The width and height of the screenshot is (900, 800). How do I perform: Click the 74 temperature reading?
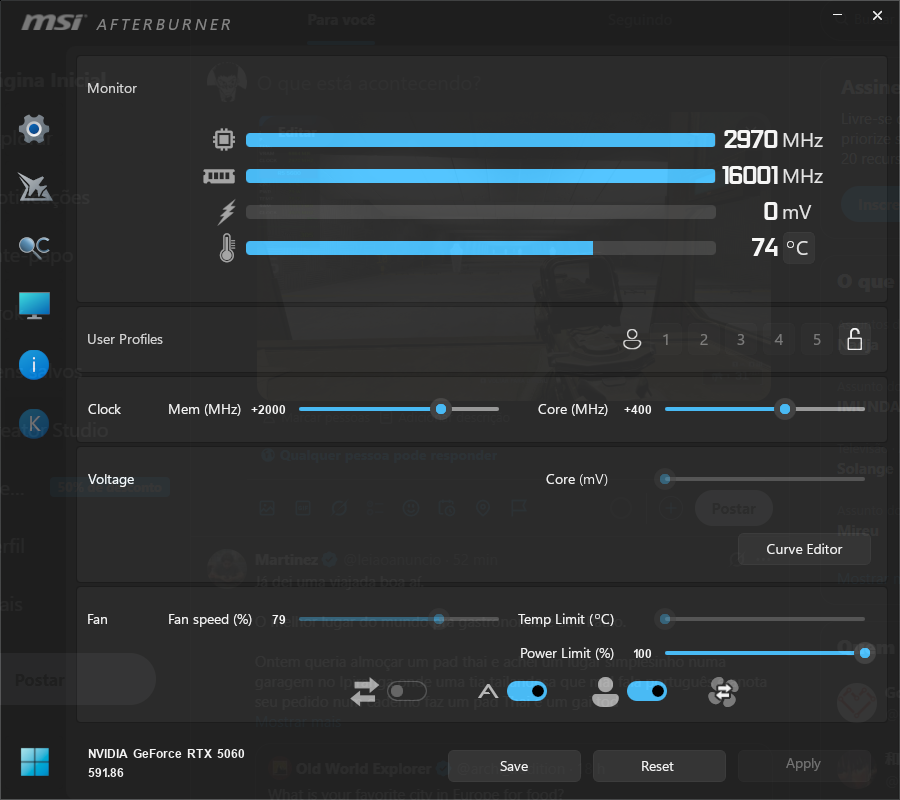coord(765,247)
